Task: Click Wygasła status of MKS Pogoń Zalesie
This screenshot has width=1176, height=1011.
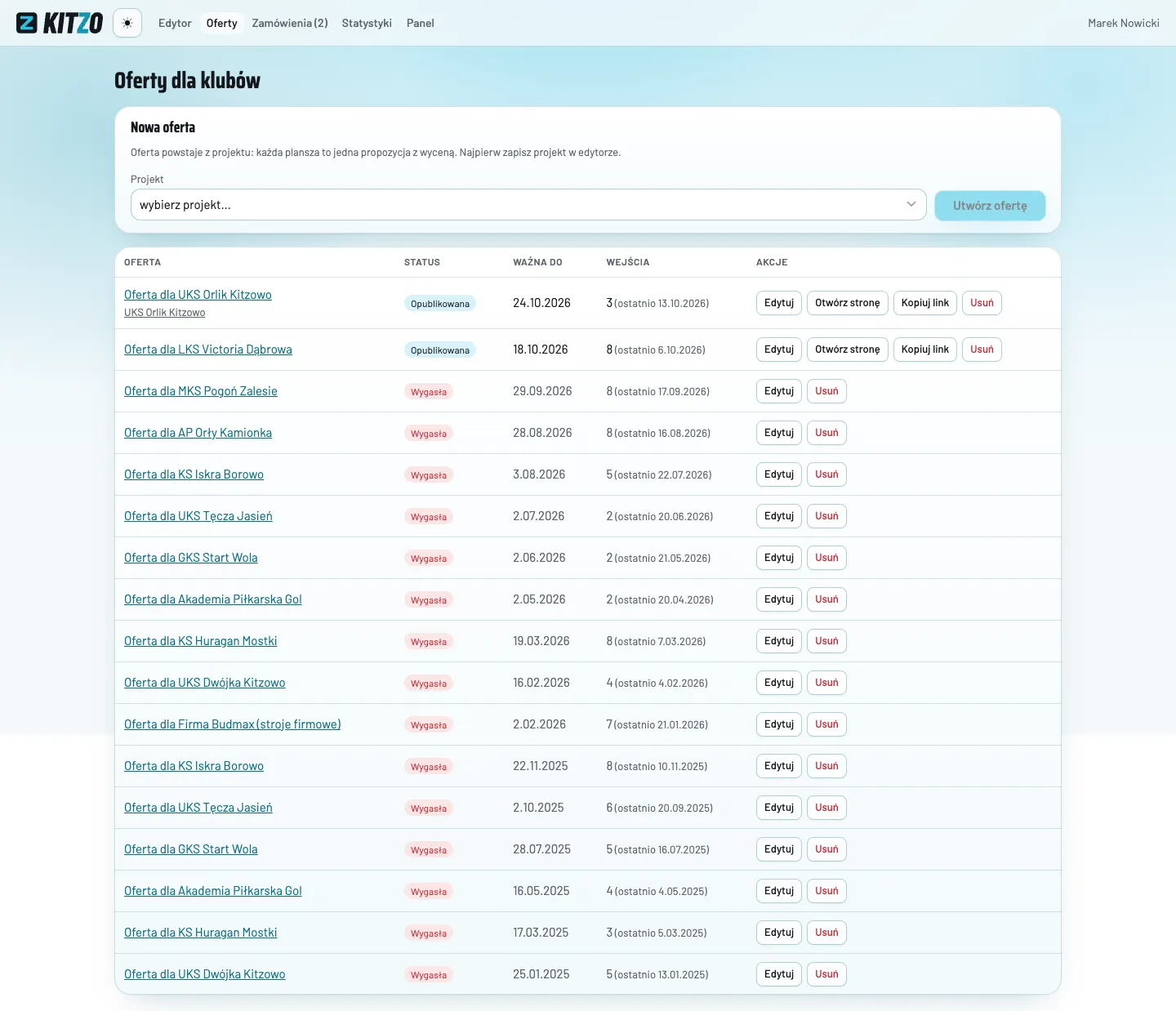Action: click(429, 392)
